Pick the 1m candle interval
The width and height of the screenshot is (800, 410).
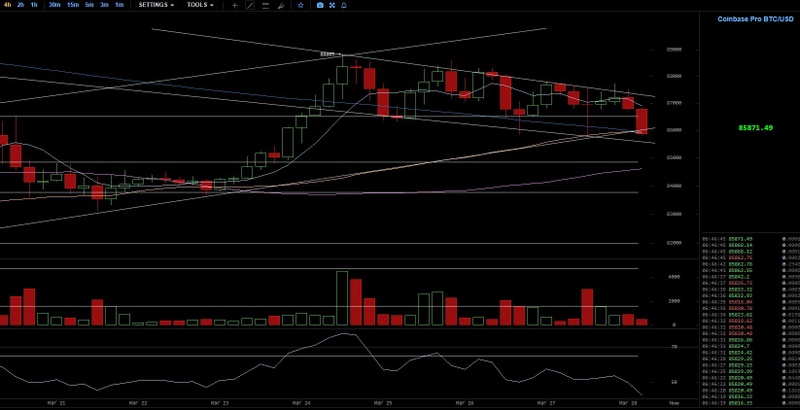119,5
